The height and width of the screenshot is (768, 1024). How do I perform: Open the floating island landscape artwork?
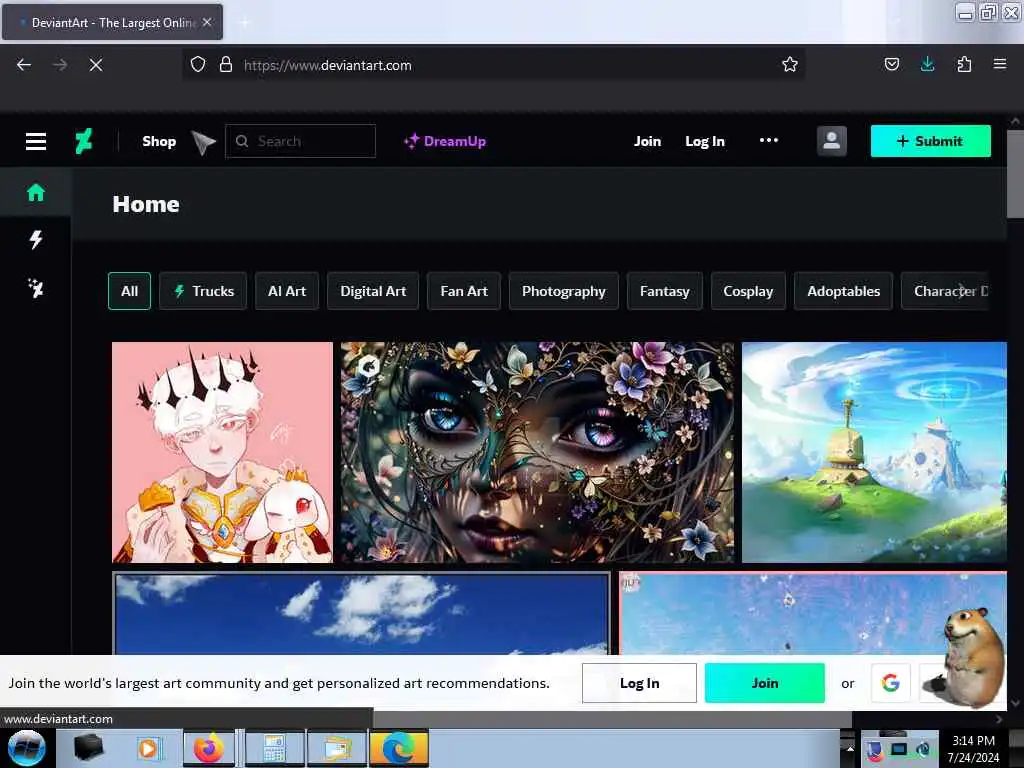874,452
